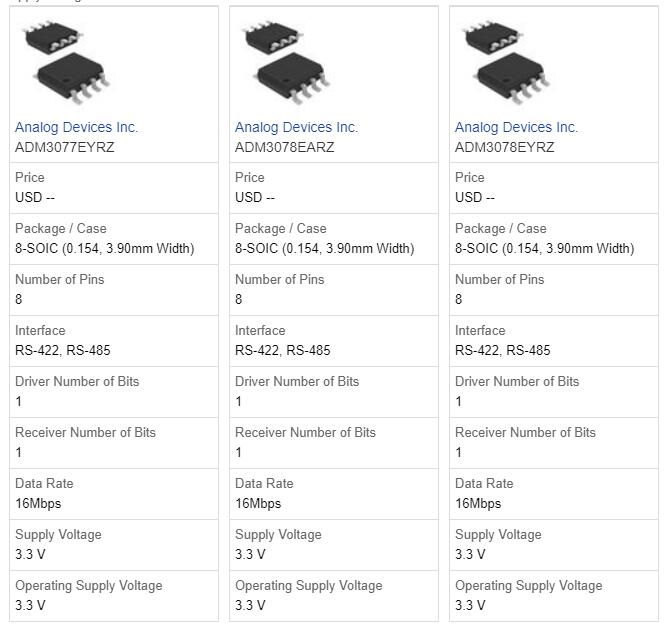Open Analog Devices Inc. link above ADM3078EYRZ
664x627 pixels.
click(x=516, y=127)
